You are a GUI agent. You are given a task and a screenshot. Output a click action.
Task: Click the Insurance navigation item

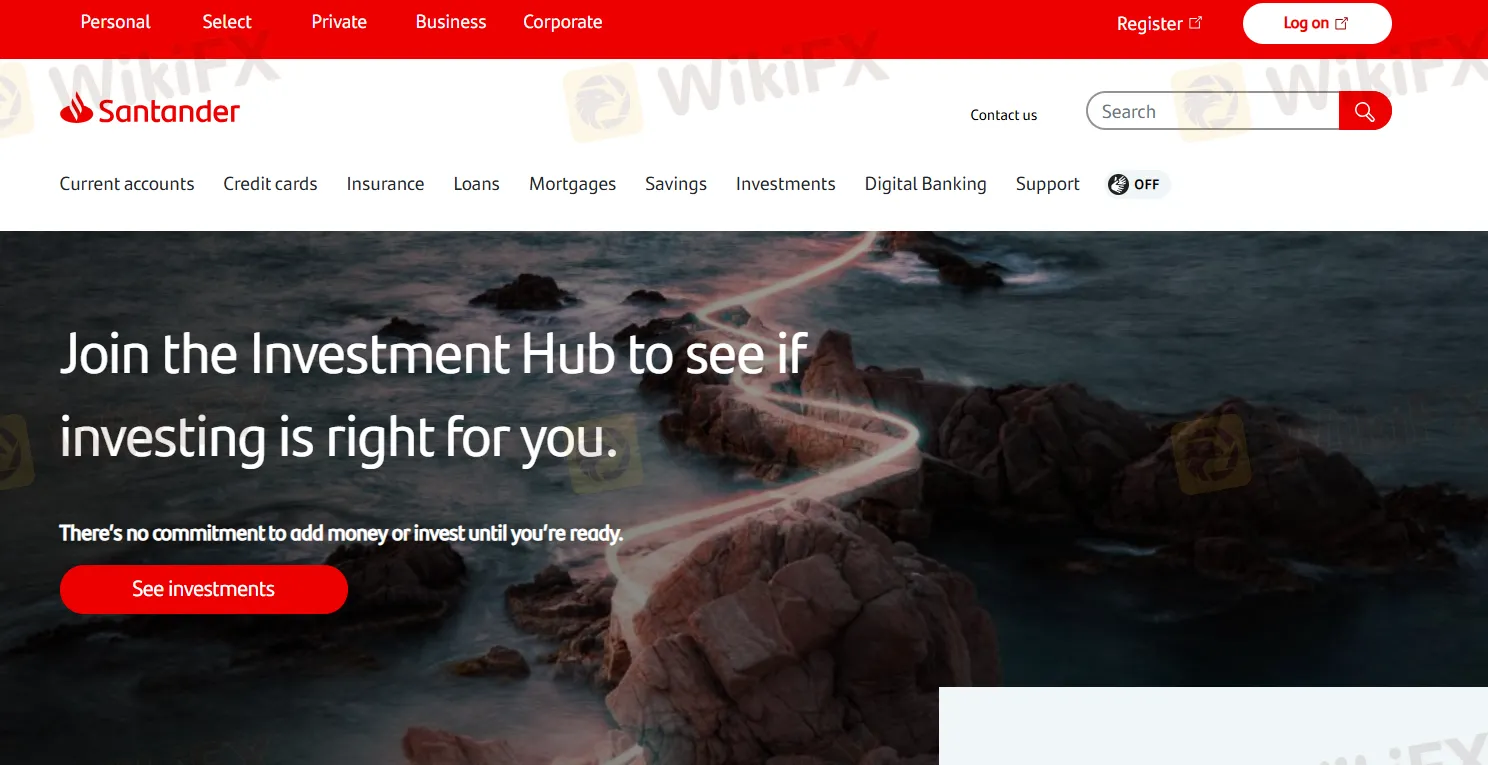[x=385, y=184]
